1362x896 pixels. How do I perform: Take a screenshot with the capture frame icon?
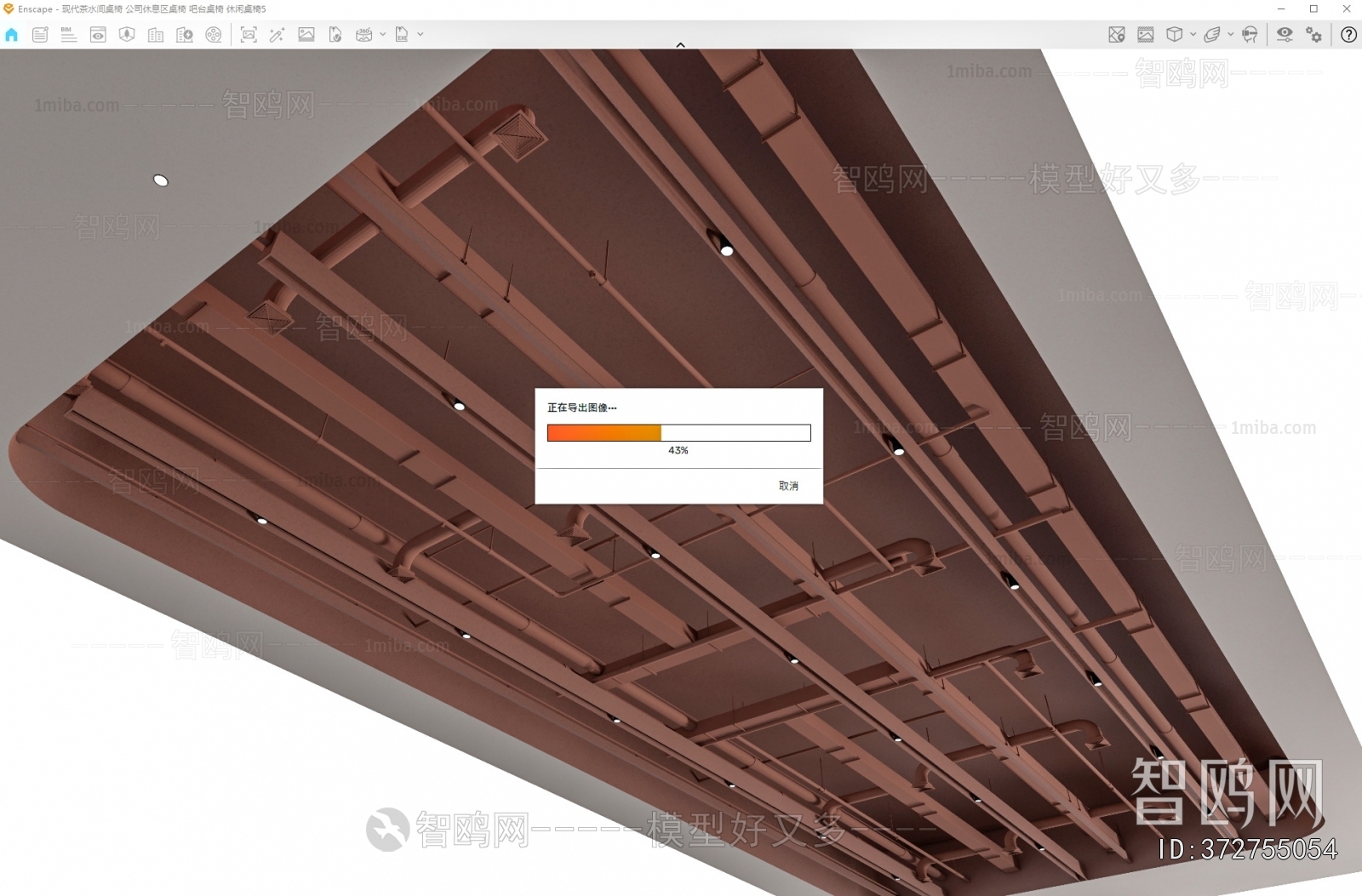click(x=248, y=35)
